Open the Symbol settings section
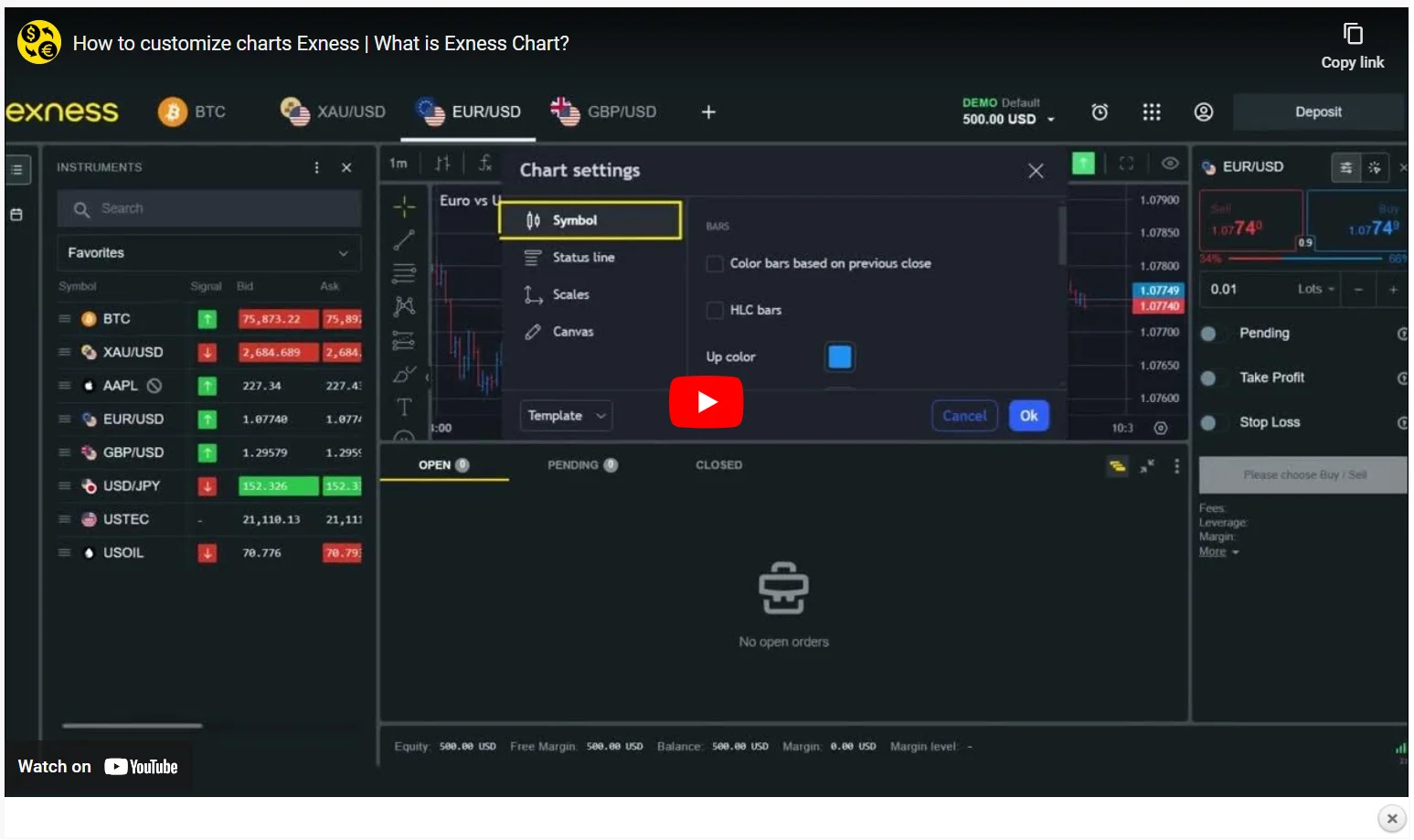Screen dimensions: 1414x840 click(590, 220)
